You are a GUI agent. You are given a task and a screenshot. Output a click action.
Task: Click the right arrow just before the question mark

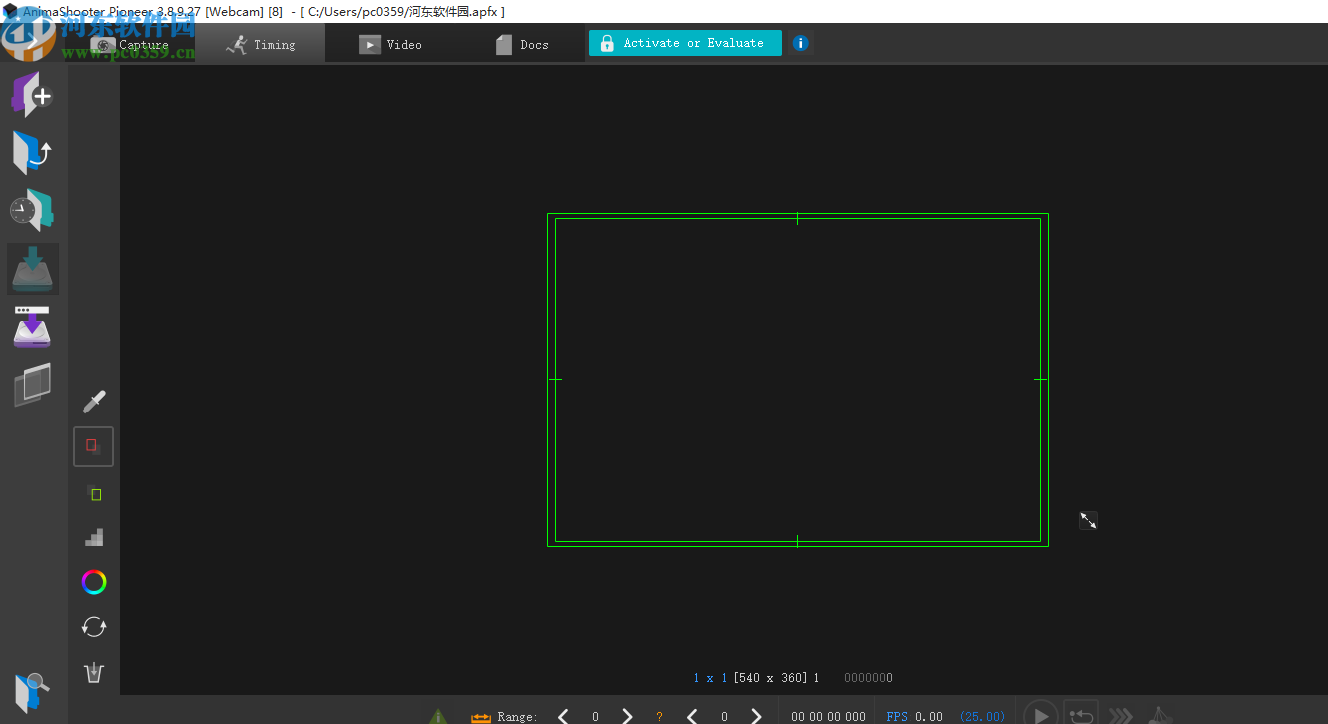click(627, 716)
